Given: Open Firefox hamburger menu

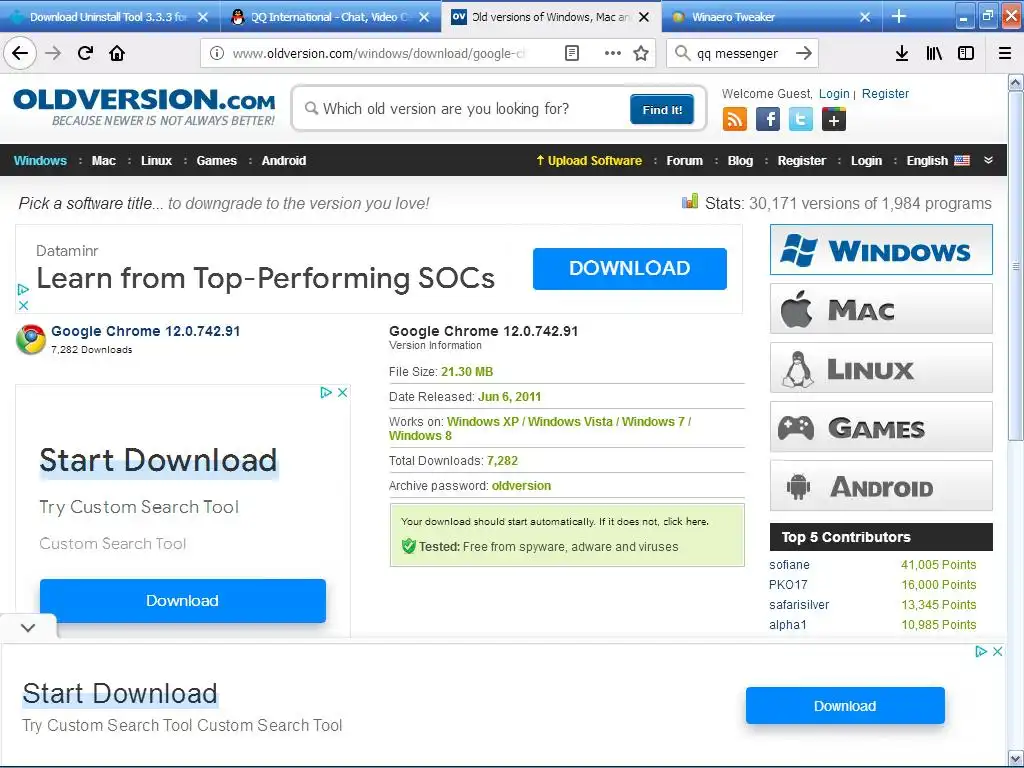Looking at the screenshot, I should pos(1005,54).
